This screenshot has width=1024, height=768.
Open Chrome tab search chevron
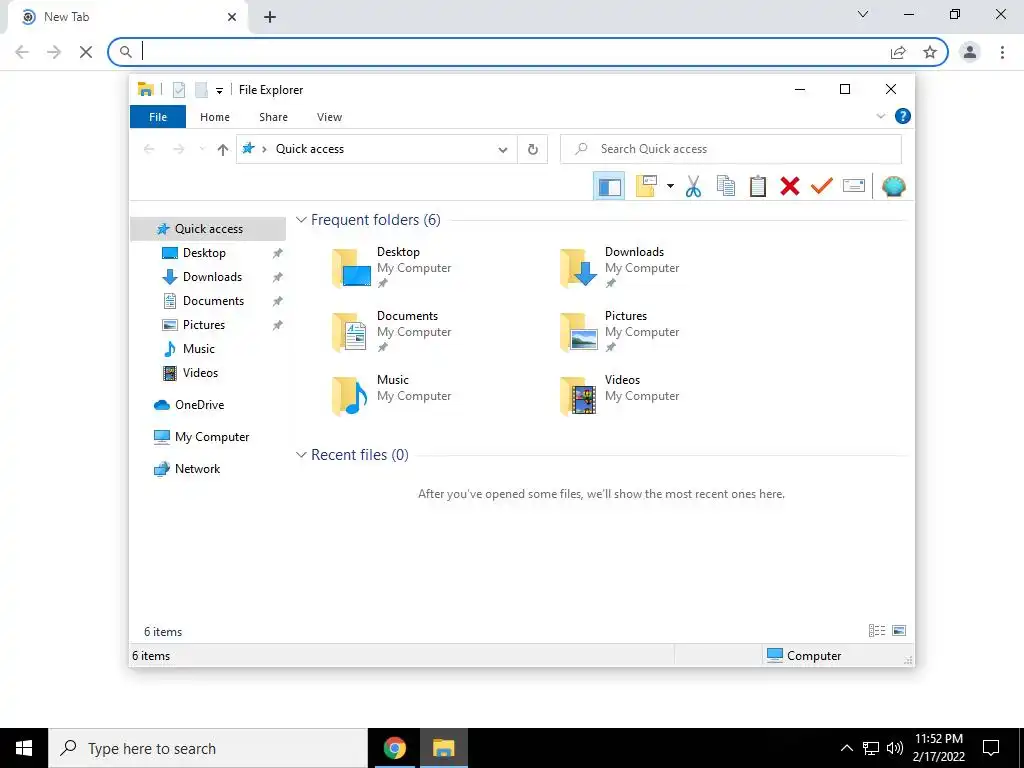pyautogui.click(x=863, y=14)
